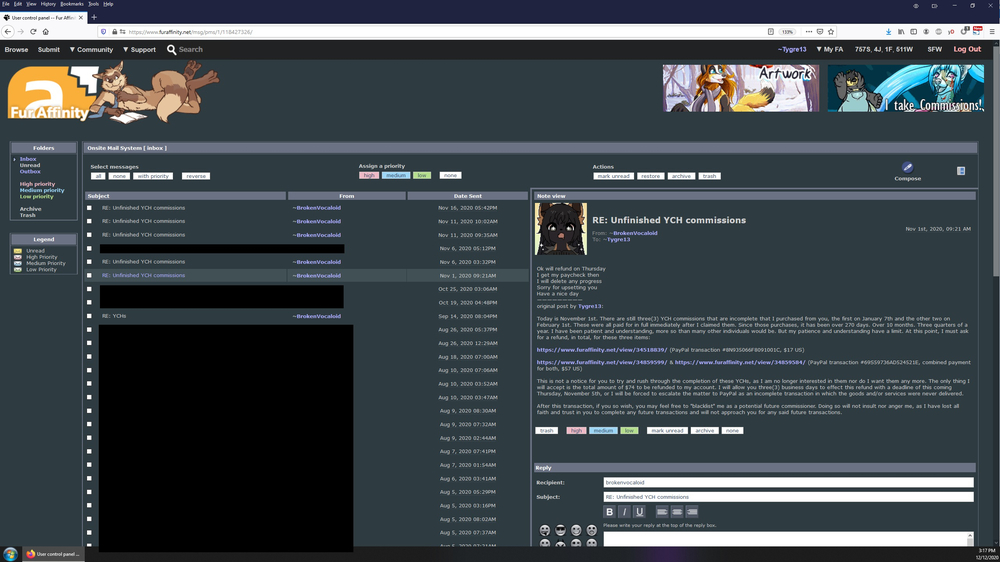The width and height of the screenshot is (1000, 562).
Task: Tick checkbox for Nov 11 10:02AM message
Action: (89, 221)
